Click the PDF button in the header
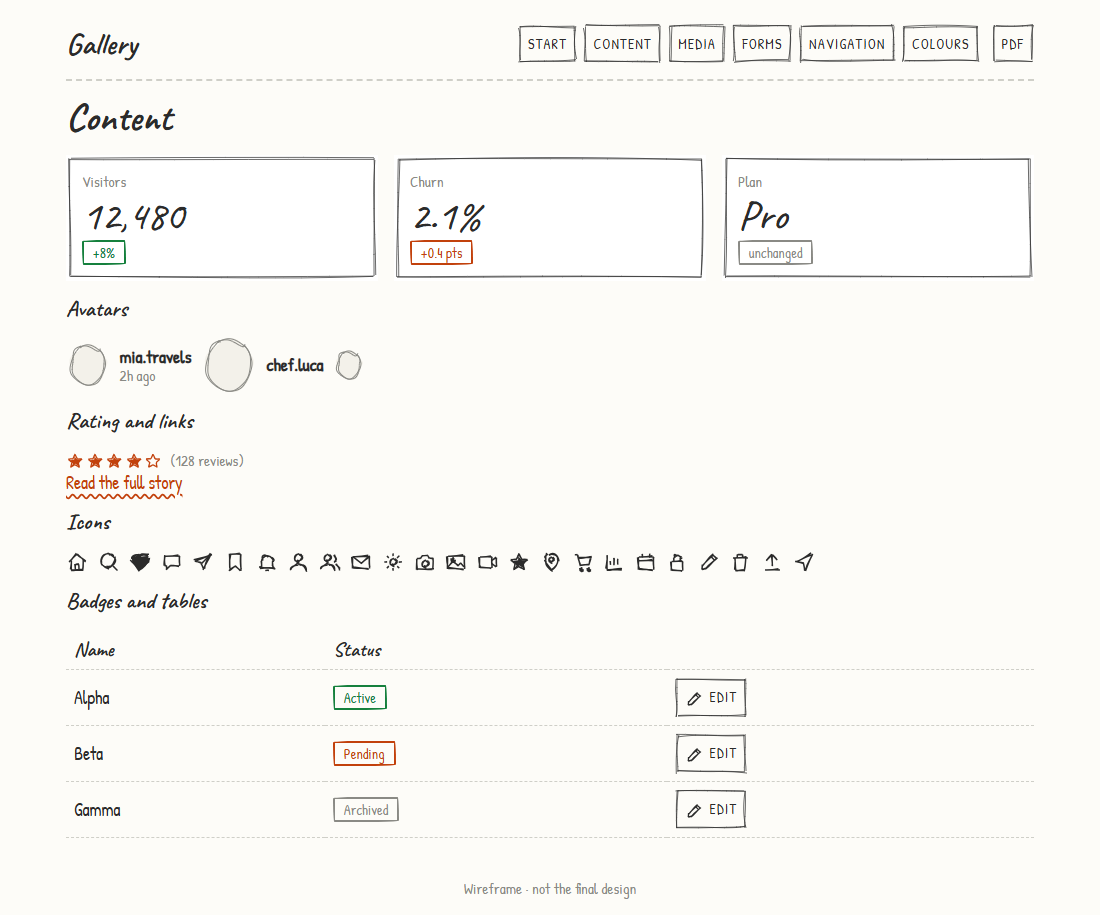 [x=1012, y=44]
